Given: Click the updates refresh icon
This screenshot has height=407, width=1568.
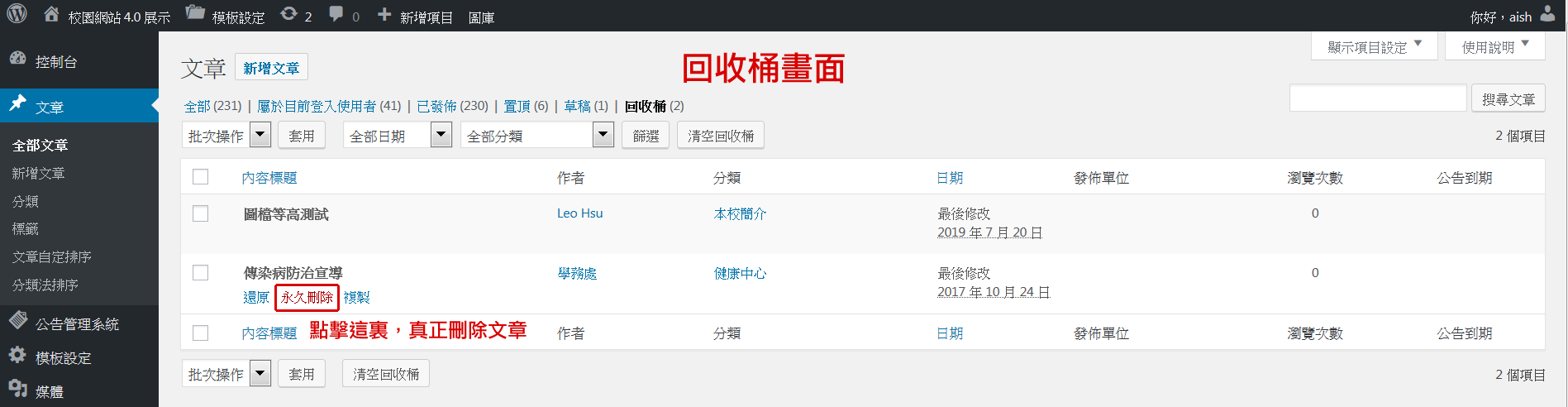Looking at the screenshot, I should tap(288, 14).
